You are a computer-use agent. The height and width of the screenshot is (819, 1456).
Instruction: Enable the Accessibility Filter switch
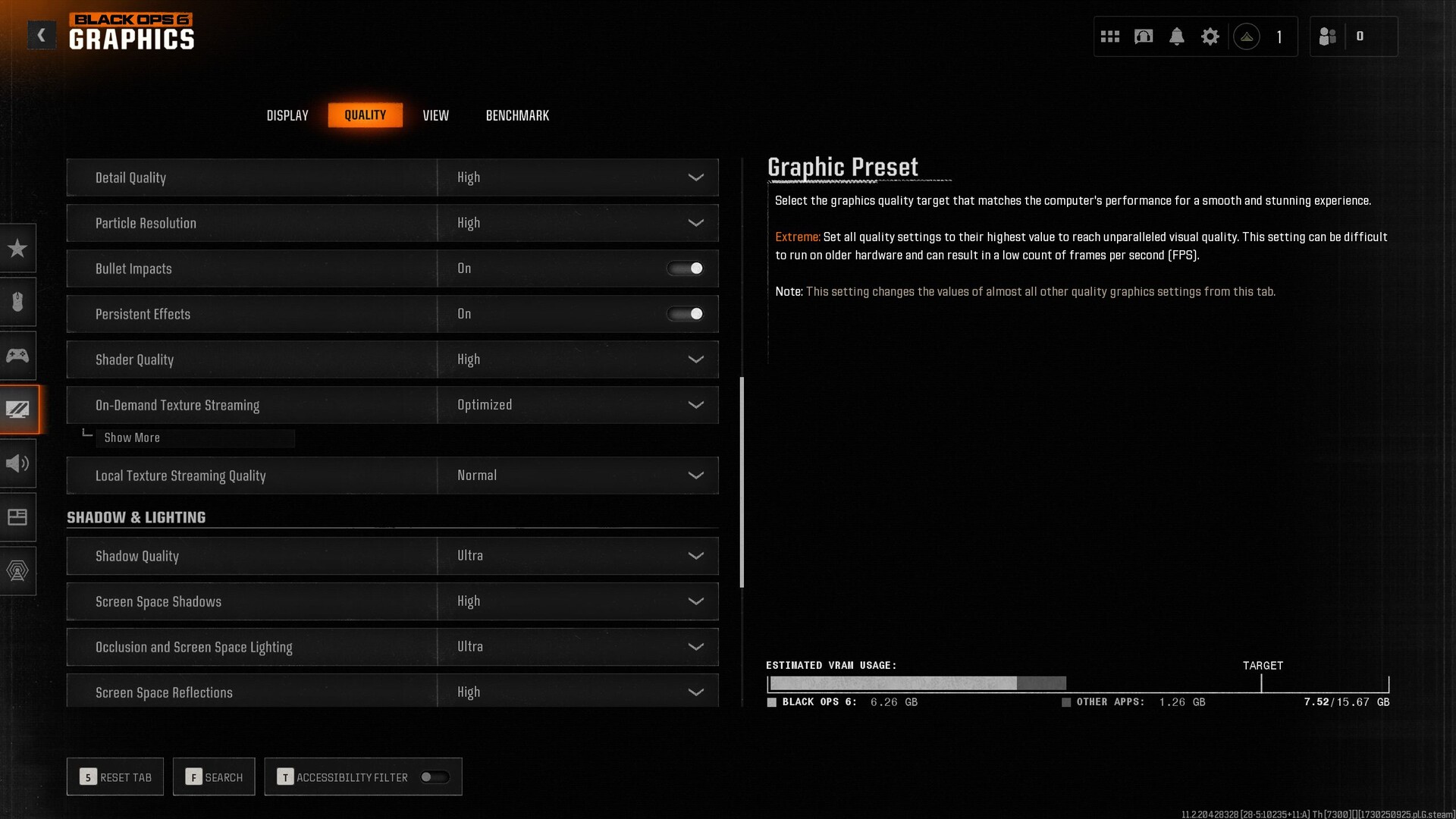point(435,777)
